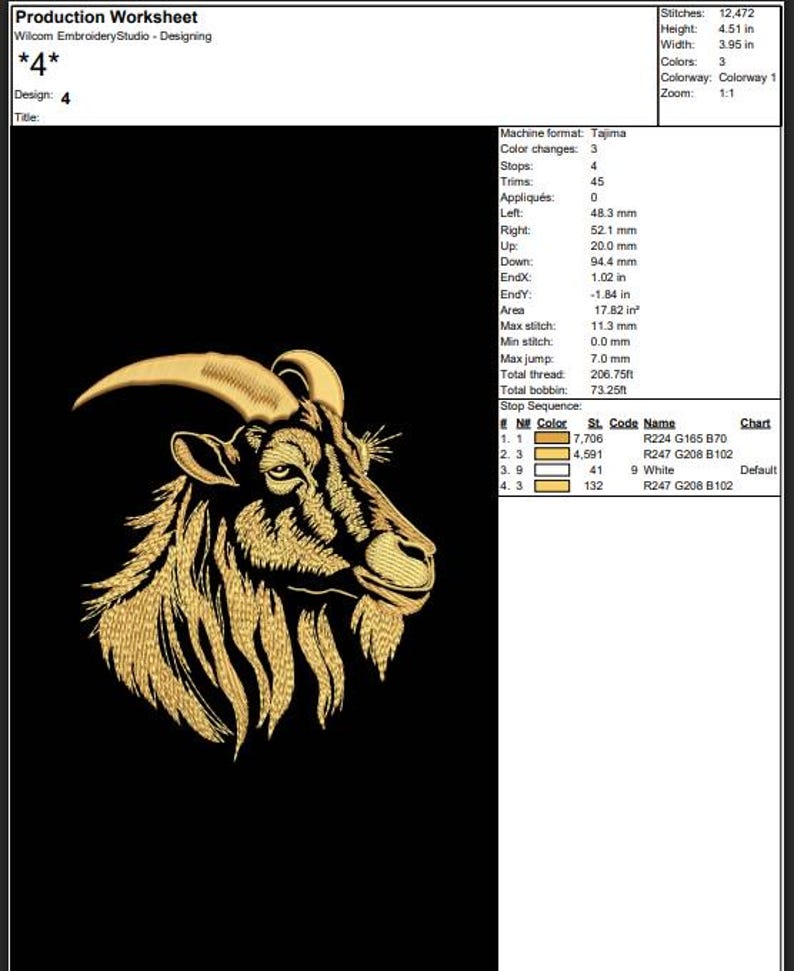
Task: Click the 'Name' column header
Action: 659,423
